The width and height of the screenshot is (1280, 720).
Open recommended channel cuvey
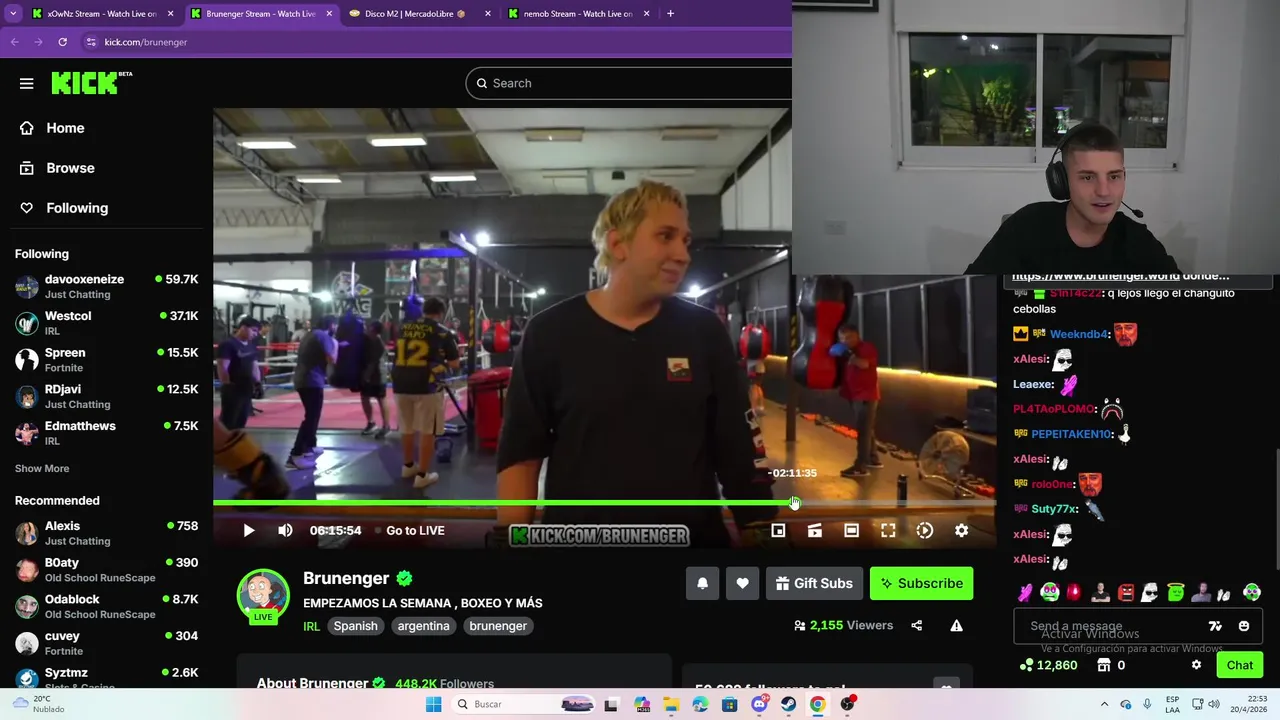[106, 643]
